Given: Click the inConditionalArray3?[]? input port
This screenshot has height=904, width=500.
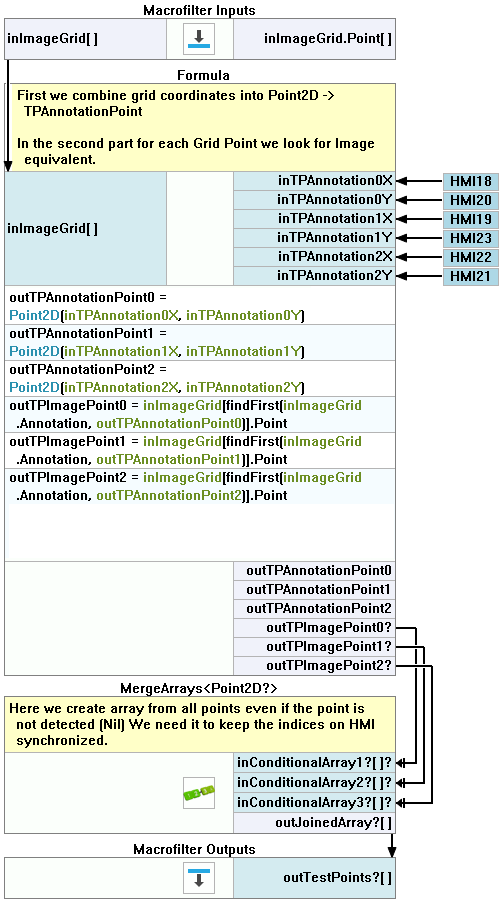Looking at the screenshot, I should tap(314, 802).
